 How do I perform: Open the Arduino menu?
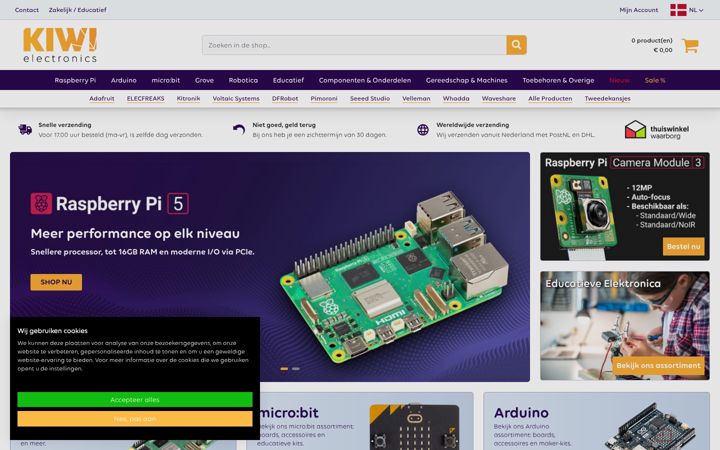pos(124,80)
